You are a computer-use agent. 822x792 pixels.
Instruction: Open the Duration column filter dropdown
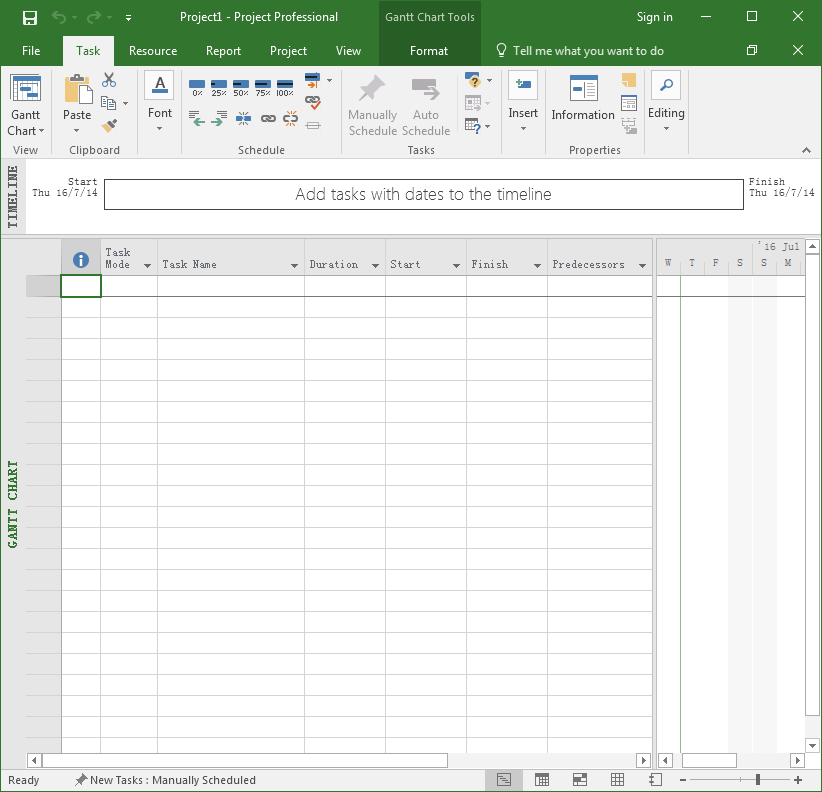[375, 266]
